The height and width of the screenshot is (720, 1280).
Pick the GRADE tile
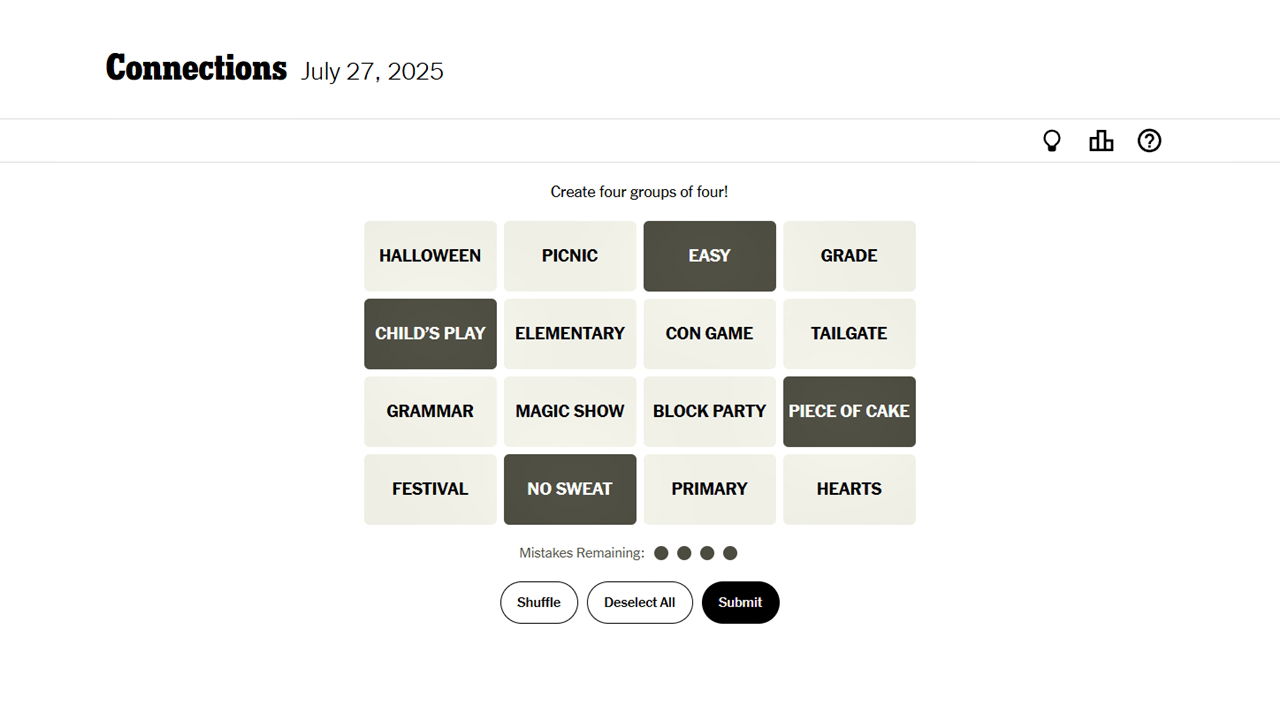coord(849,256)
